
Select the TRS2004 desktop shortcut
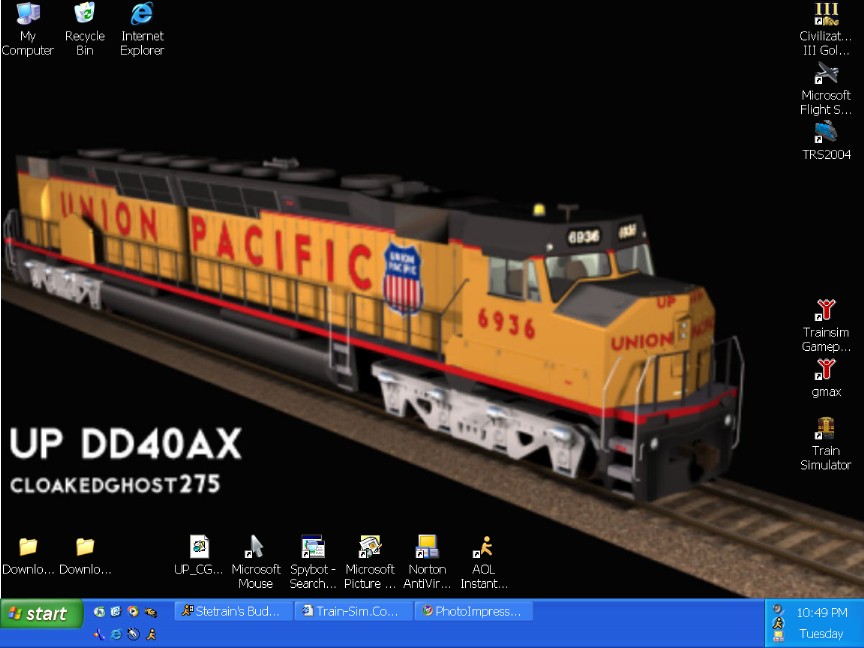(x=826, y=141)
